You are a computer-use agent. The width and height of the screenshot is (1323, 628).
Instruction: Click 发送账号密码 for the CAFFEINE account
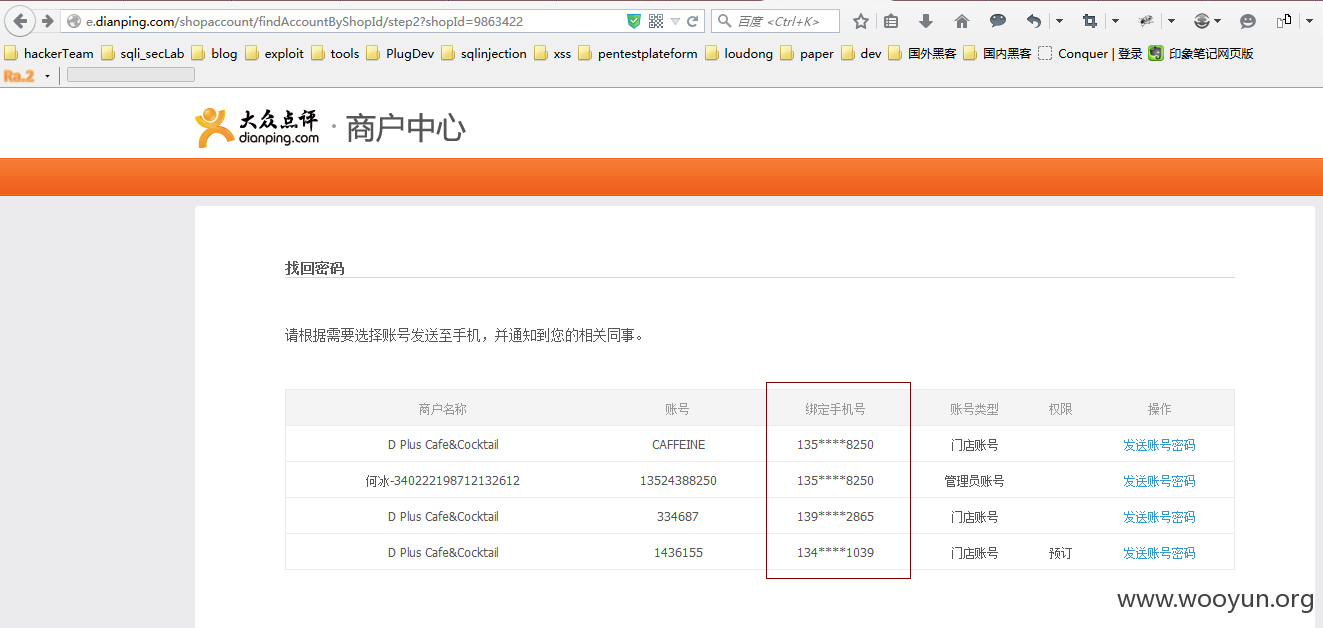(x=1159, y=445)
